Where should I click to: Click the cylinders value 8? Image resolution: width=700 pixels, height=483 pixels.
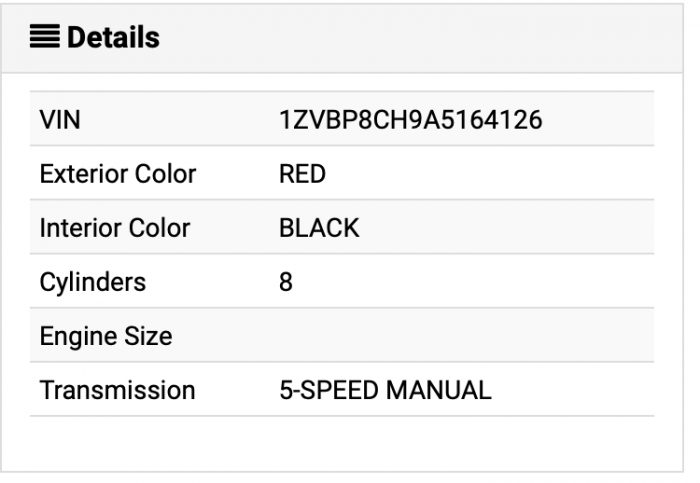point(286,282)
